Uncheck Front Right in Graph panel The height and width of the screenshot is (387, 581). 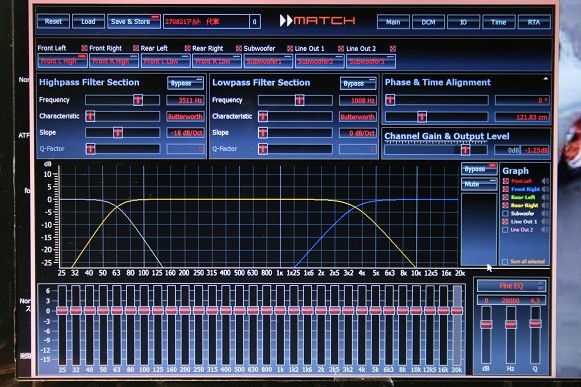tap(505, 189)
